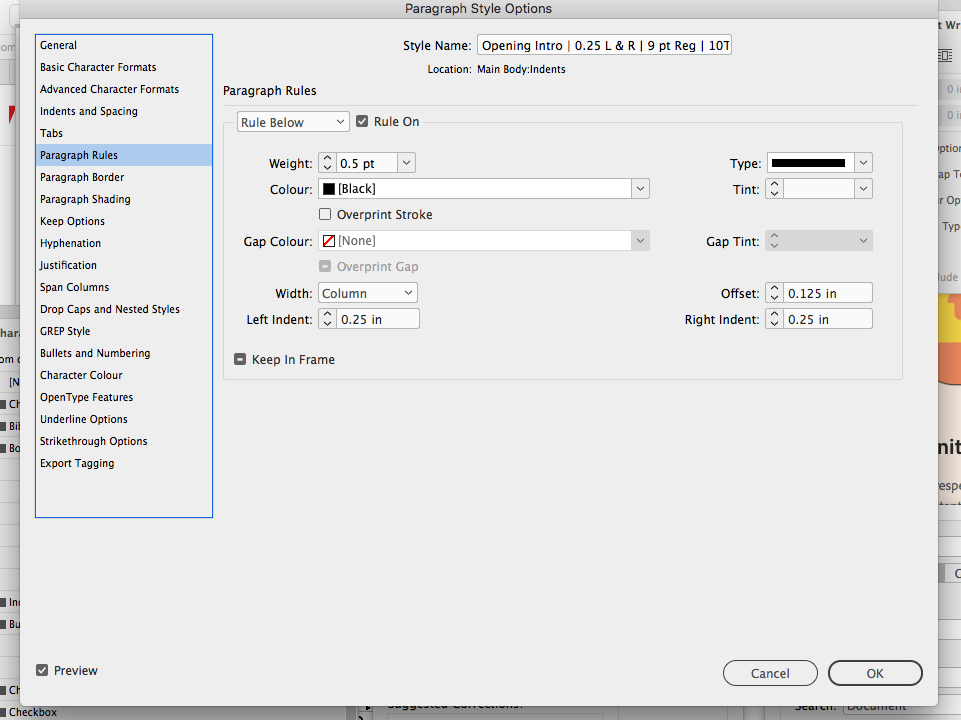Open GREP Style settings
Viewport: 961px width, 720px height.
point(64,331)
